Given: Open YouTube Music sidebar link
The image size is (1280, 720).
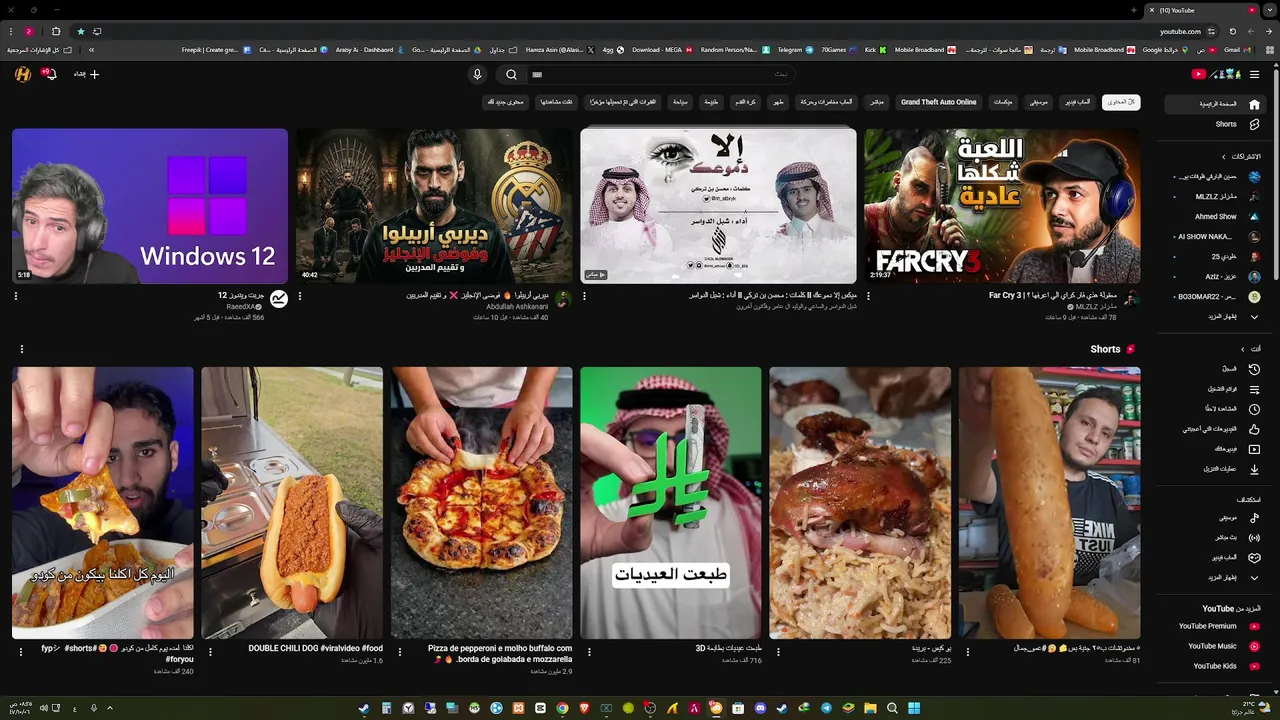Looking at the screenshot, I should pyautogui.click(x=1217, y=647).
